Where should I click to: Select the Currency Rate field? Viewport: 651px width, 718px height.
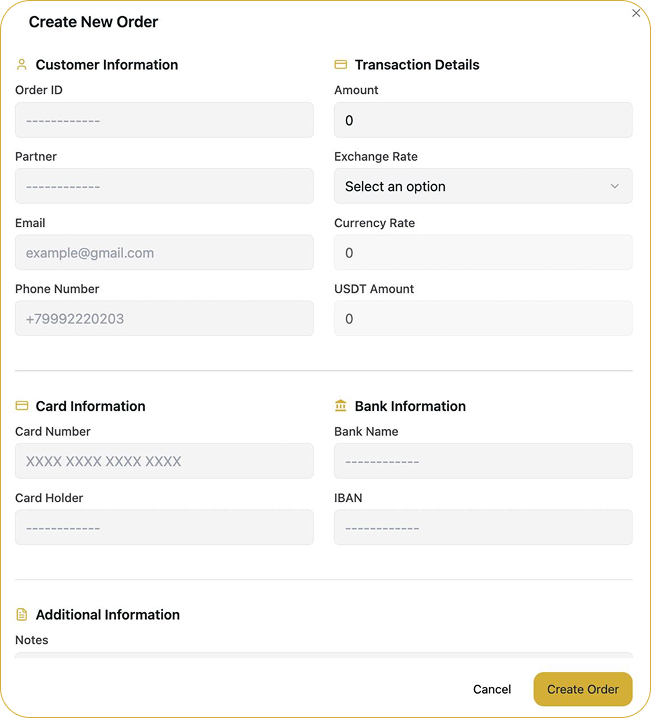[x=483, y=252]
